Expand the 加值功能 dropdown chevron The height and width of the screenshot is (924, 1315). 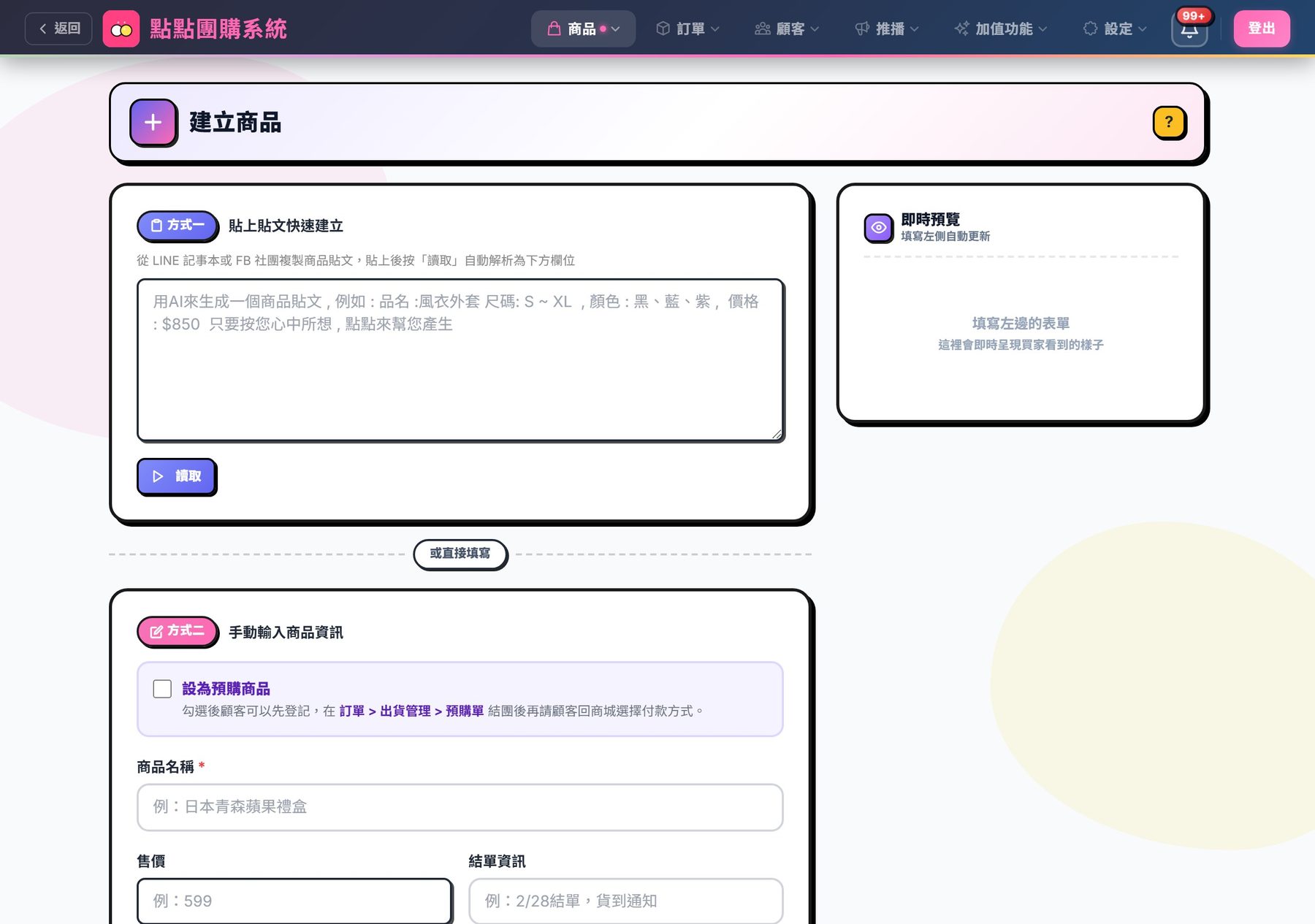(x=1043, y=29)
